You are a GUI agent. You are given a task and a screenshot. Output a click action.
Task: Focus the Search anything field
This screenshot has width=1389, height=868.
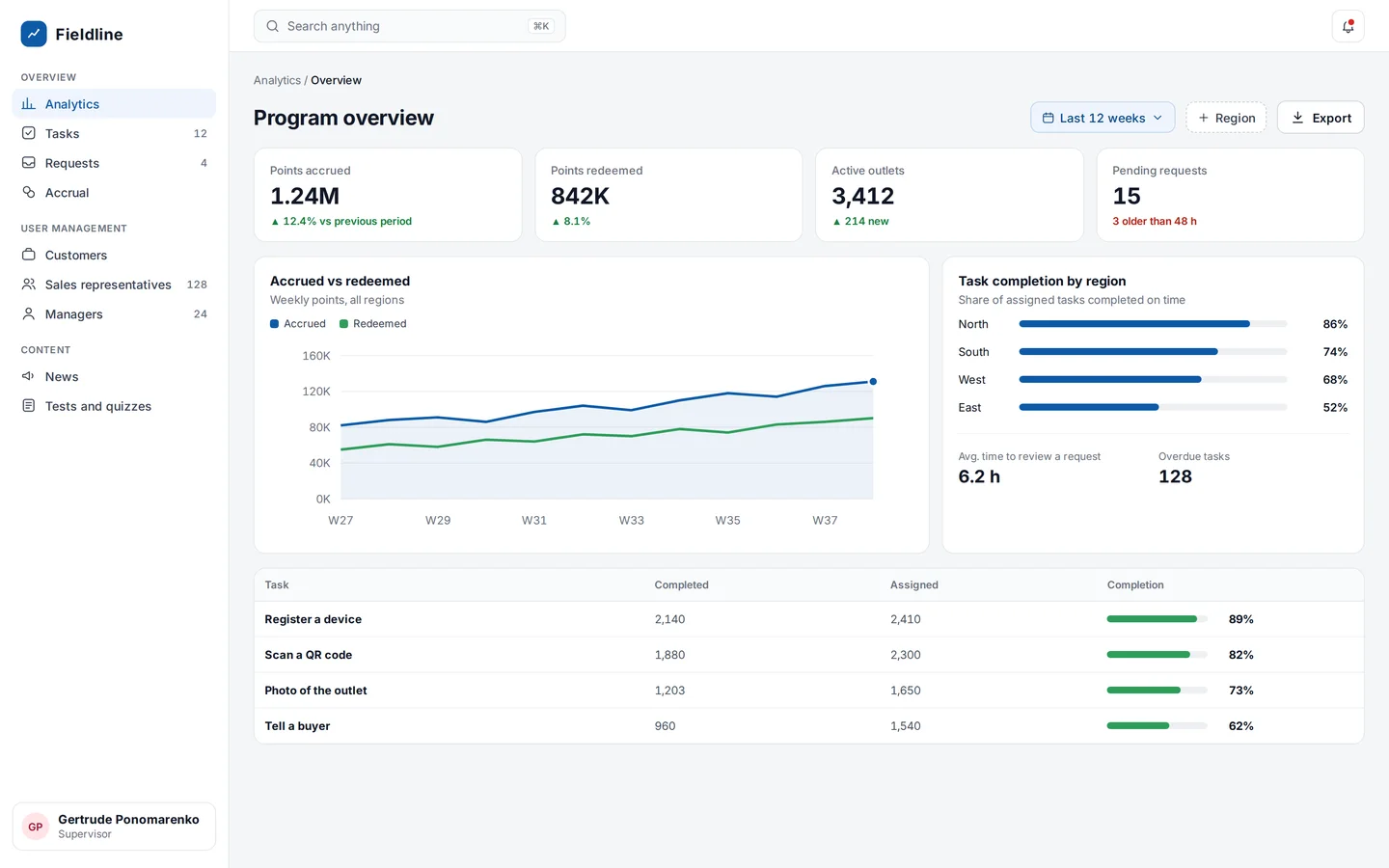[x=409, y=26]
